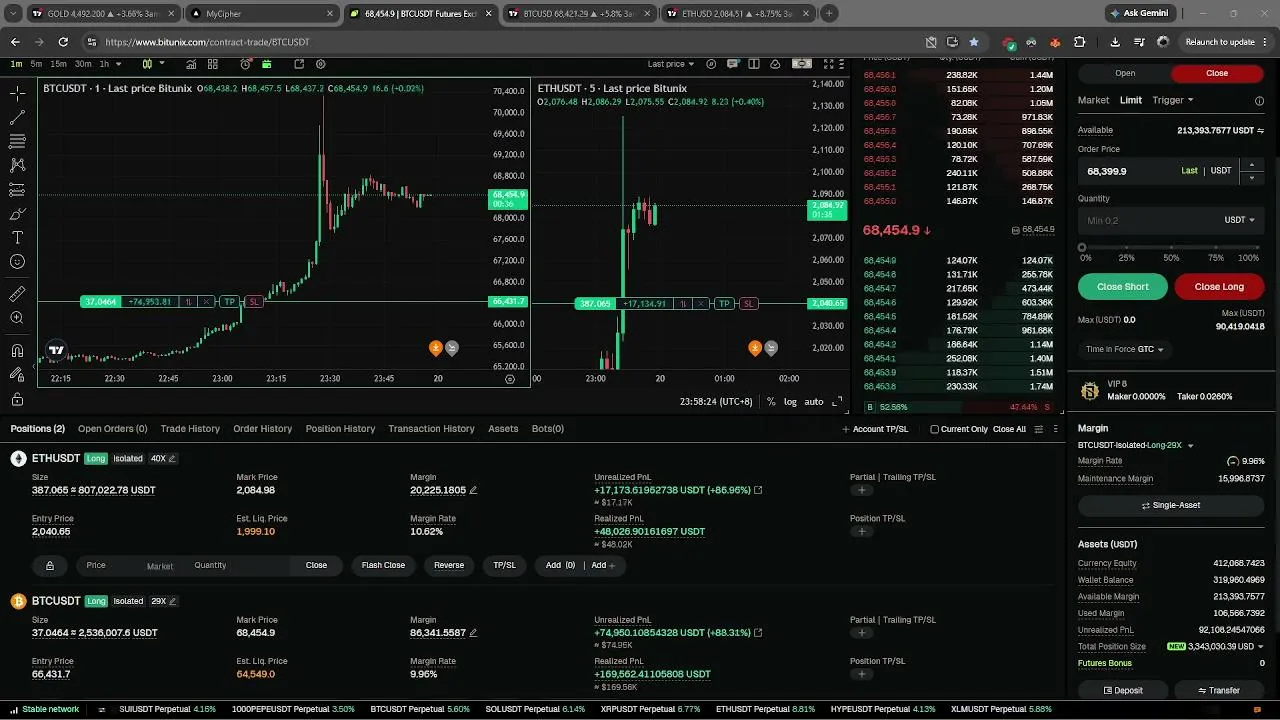Edit leverage pencil next to ETHUSDT 40X
Screen dimensions: 1280x720
(173, 459)
